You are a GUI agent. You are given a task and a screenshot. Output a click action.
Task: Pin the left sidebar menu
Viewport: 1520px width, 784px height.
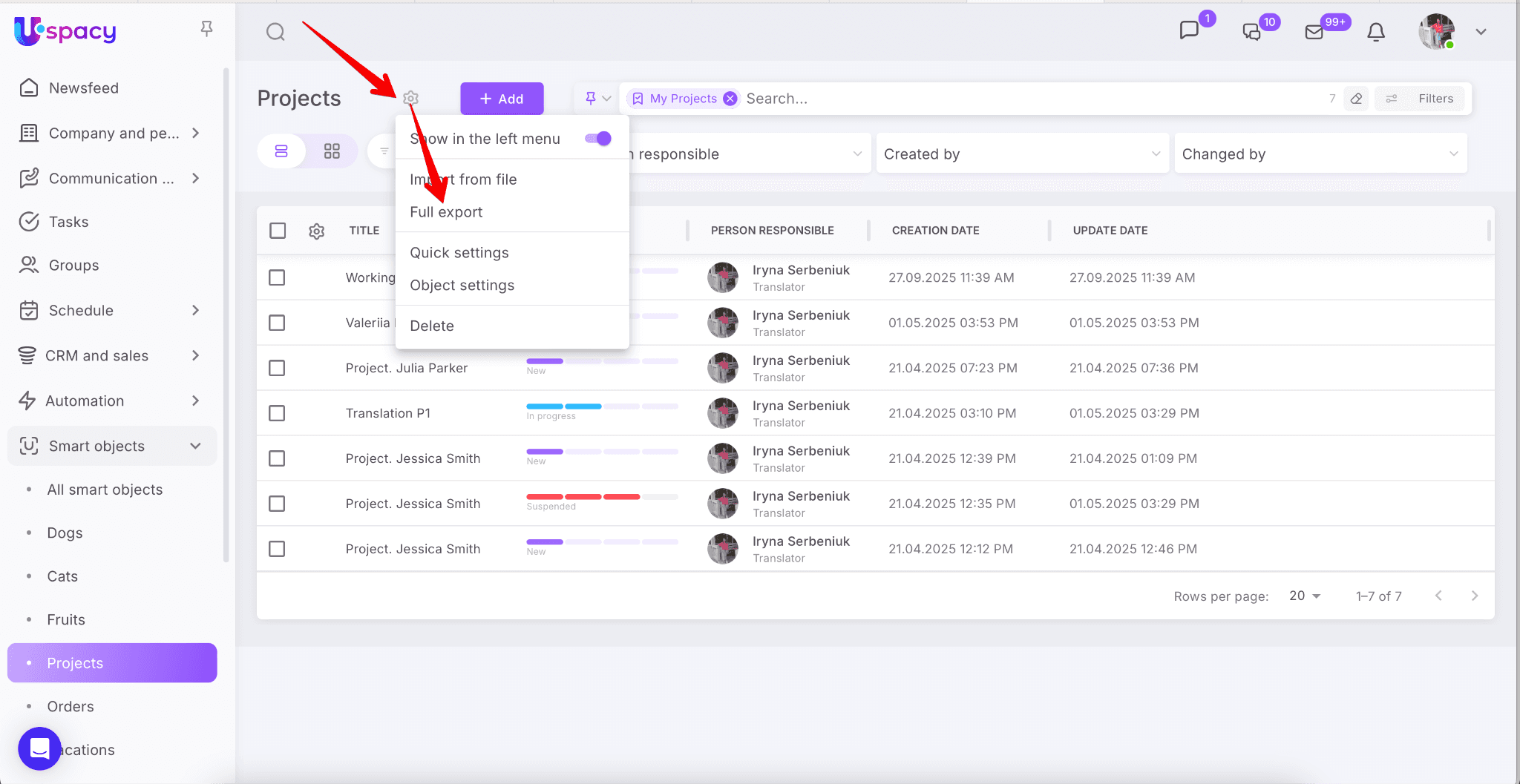coord(206,29)
